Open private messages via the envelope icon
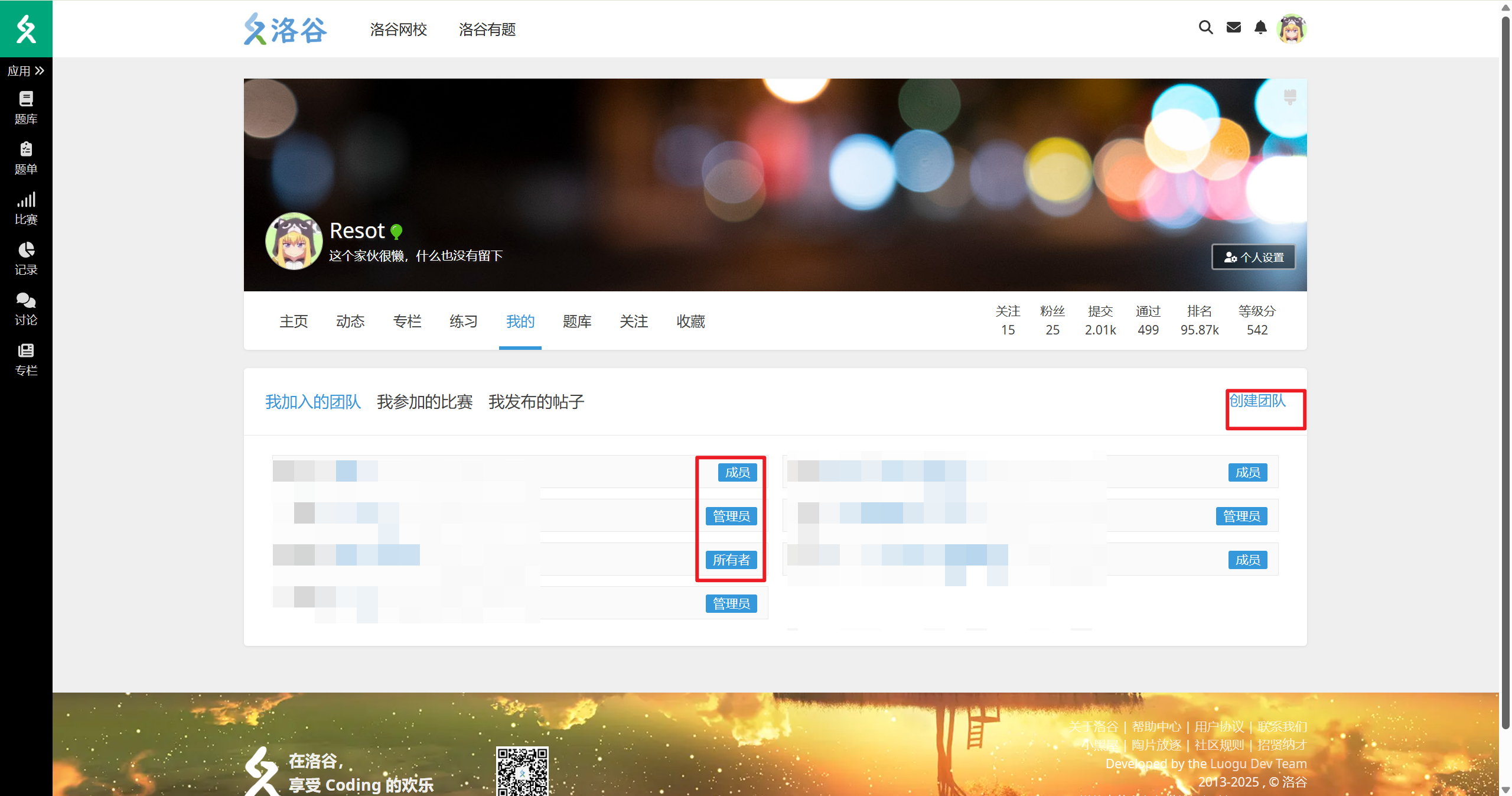Screen dimensions: 1512x796 click(1233, 28)
